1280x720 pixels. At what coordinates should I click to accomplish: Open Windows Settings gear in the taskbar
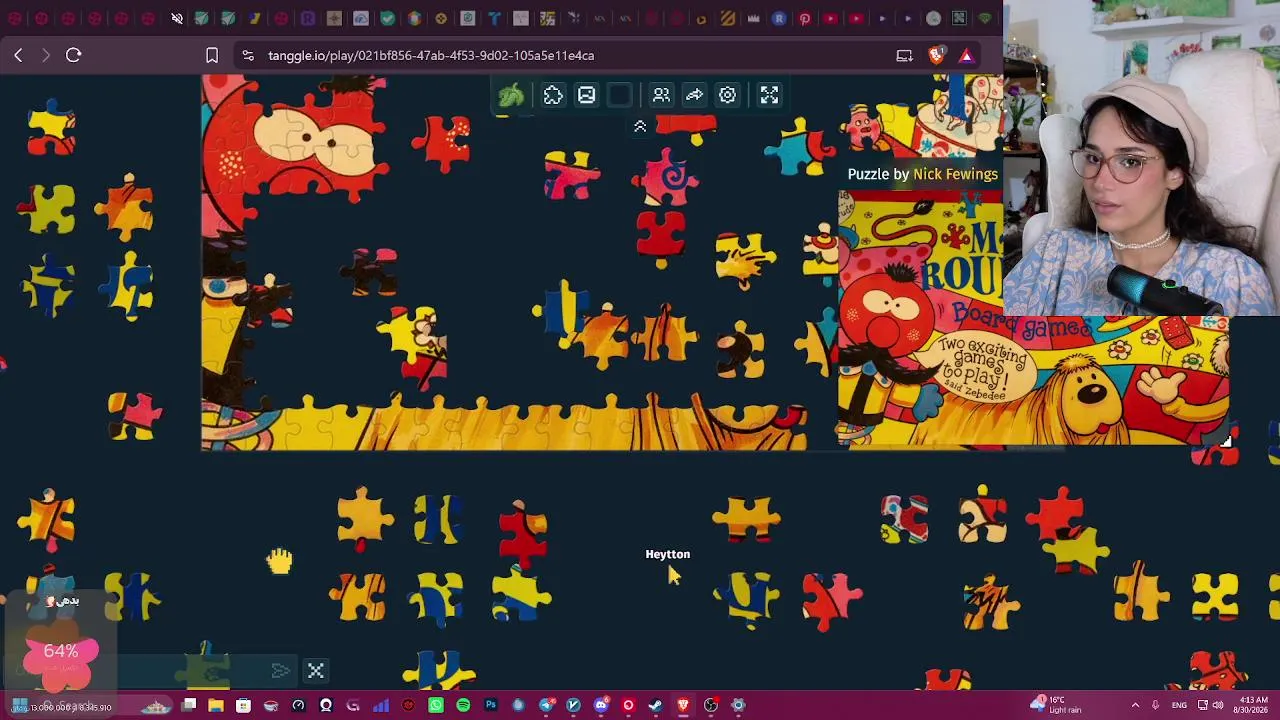738,705
